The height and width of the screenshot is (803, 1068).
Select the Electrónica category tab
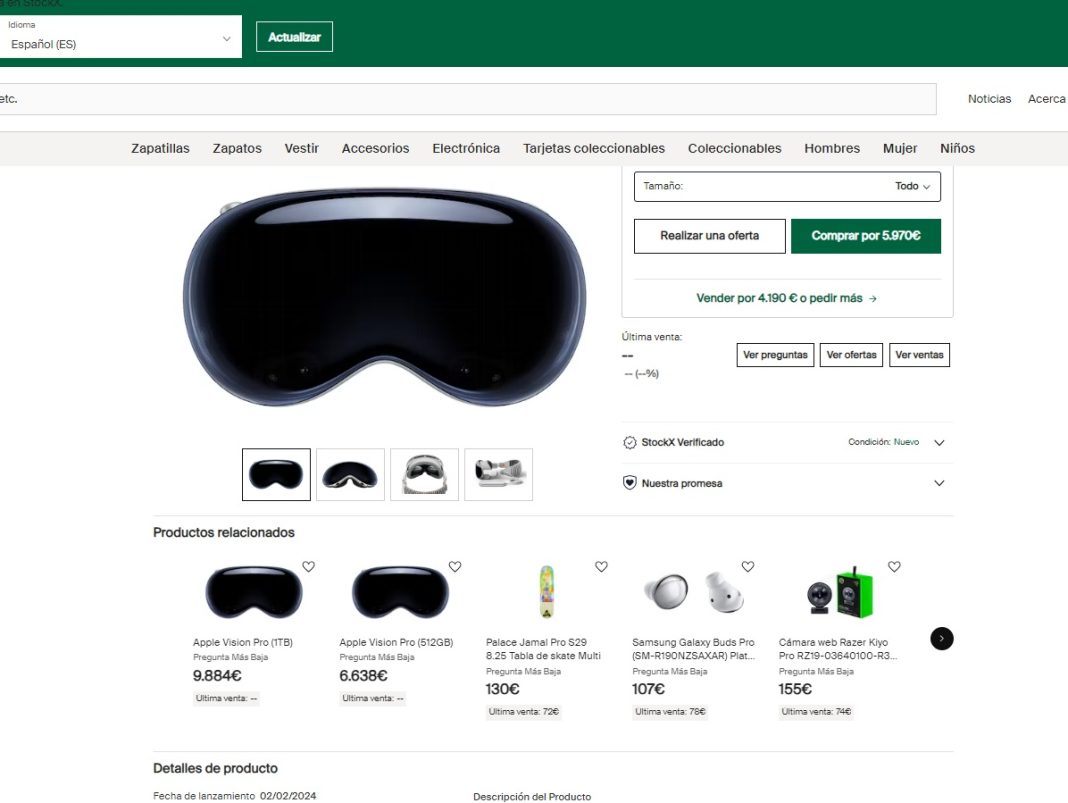[466, 148]
